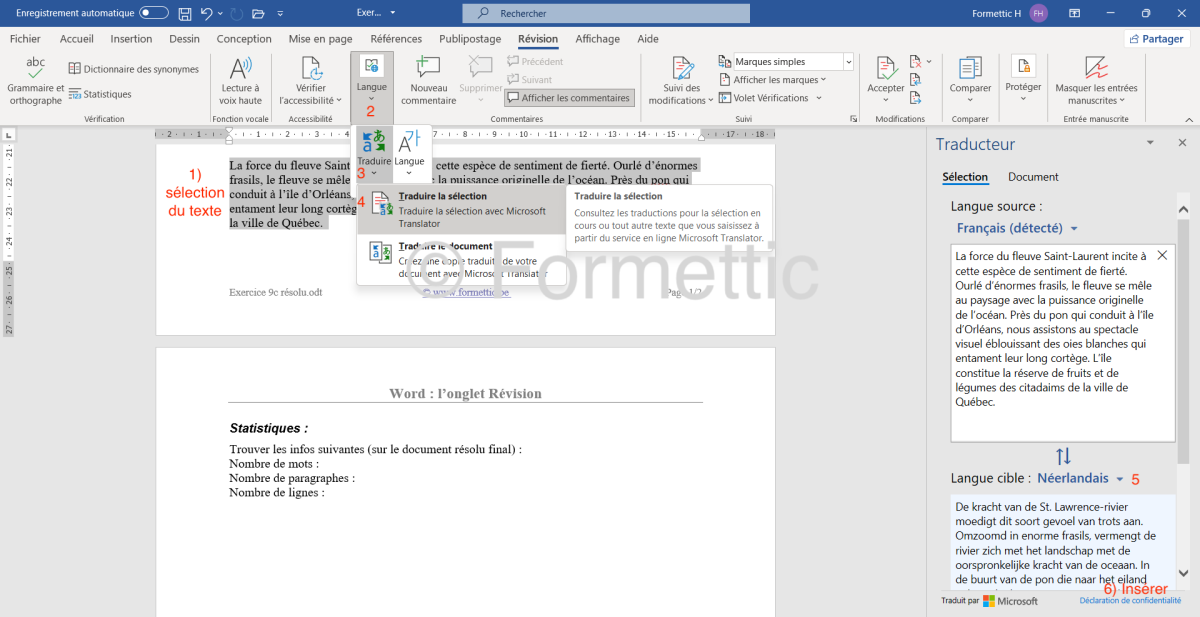Click the Rechercher search box
This screenshot has width=1200, height=617.
[x=605, y=13]
